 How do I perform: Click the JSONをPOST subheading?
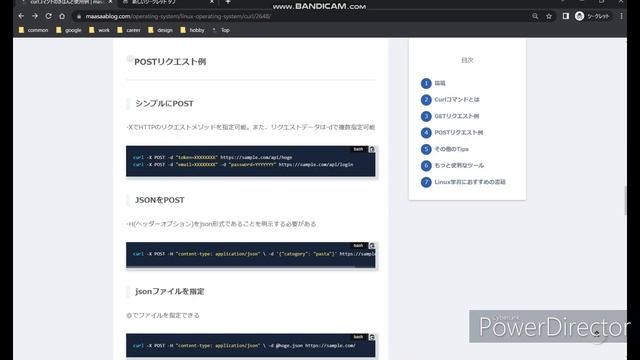(x=160, y=200)
